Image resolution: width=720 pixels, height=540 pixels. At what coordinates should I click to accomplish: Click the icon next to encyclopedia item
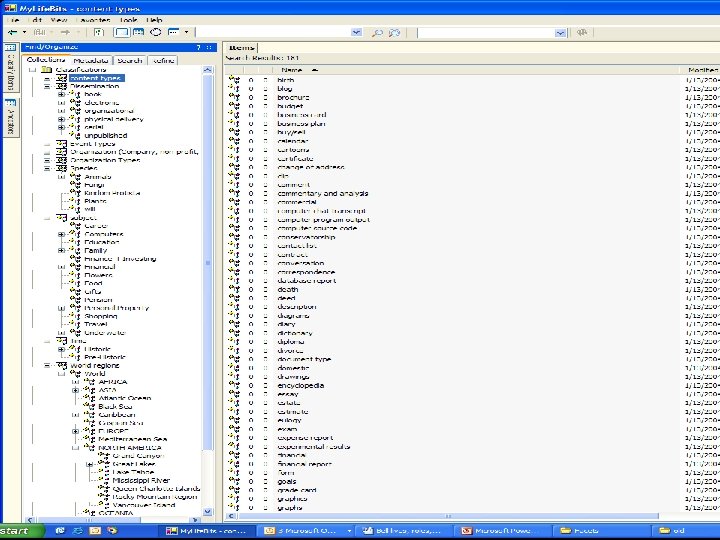coord(234,385)
